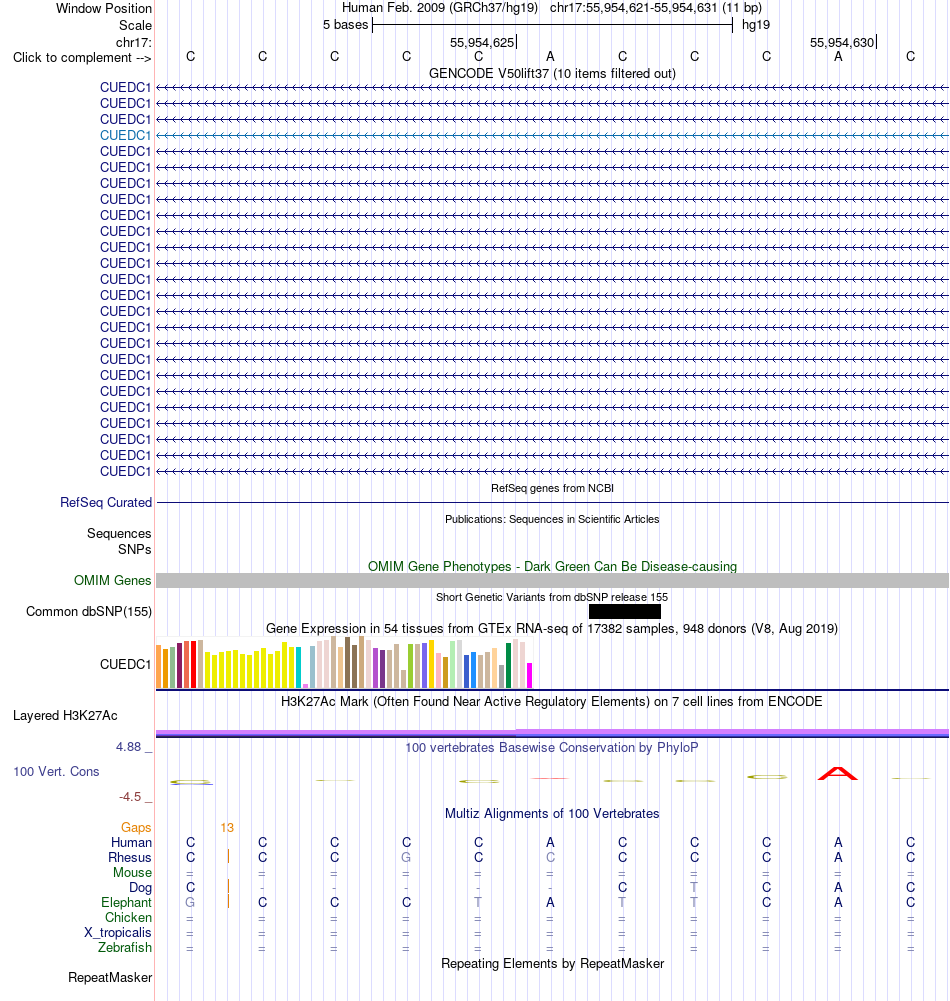950x1001 pixels.
Task: Click the 'Click to complement -->' label
Action: tap(82, 57)
